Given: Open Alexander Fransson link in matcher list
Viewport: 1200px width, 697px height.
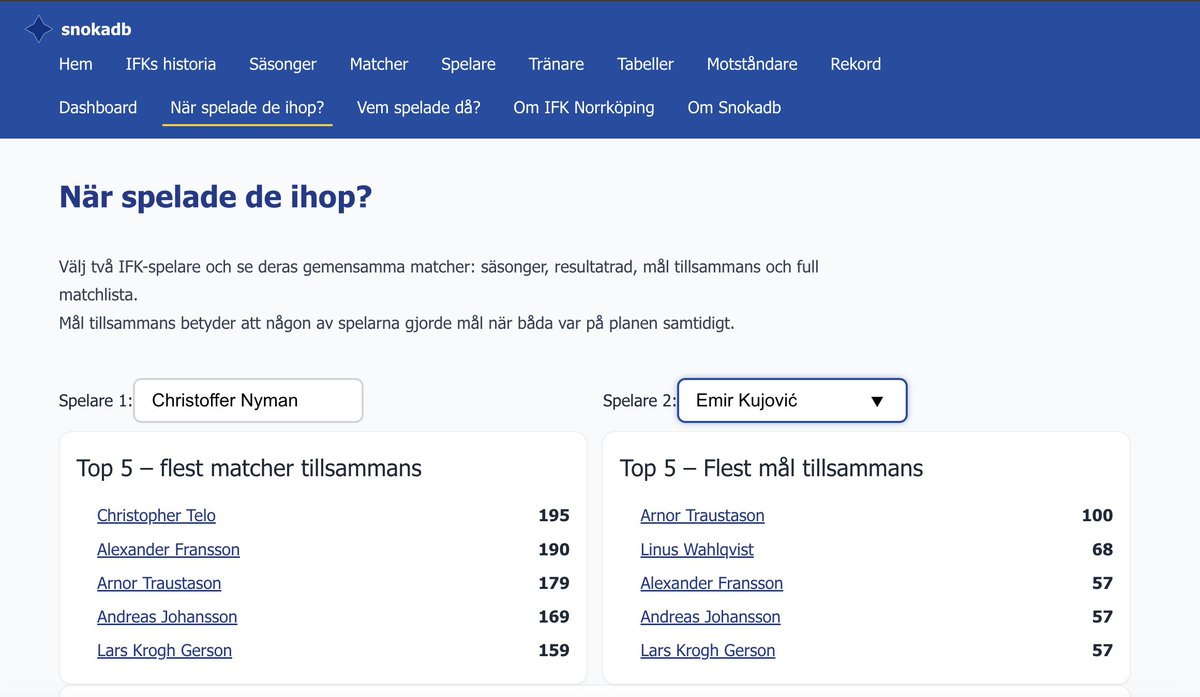Looking at the screenshot, I should 168,549.
